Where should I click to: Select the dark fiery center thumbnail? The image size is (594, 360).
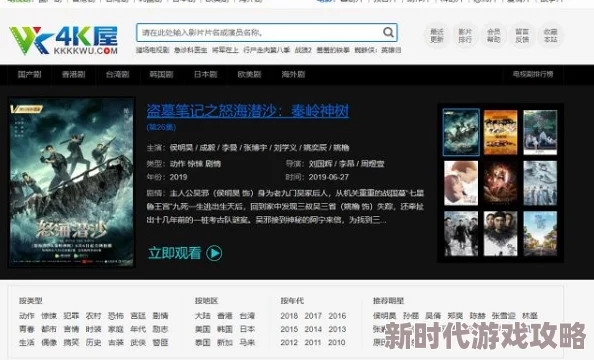click(500, 183)
